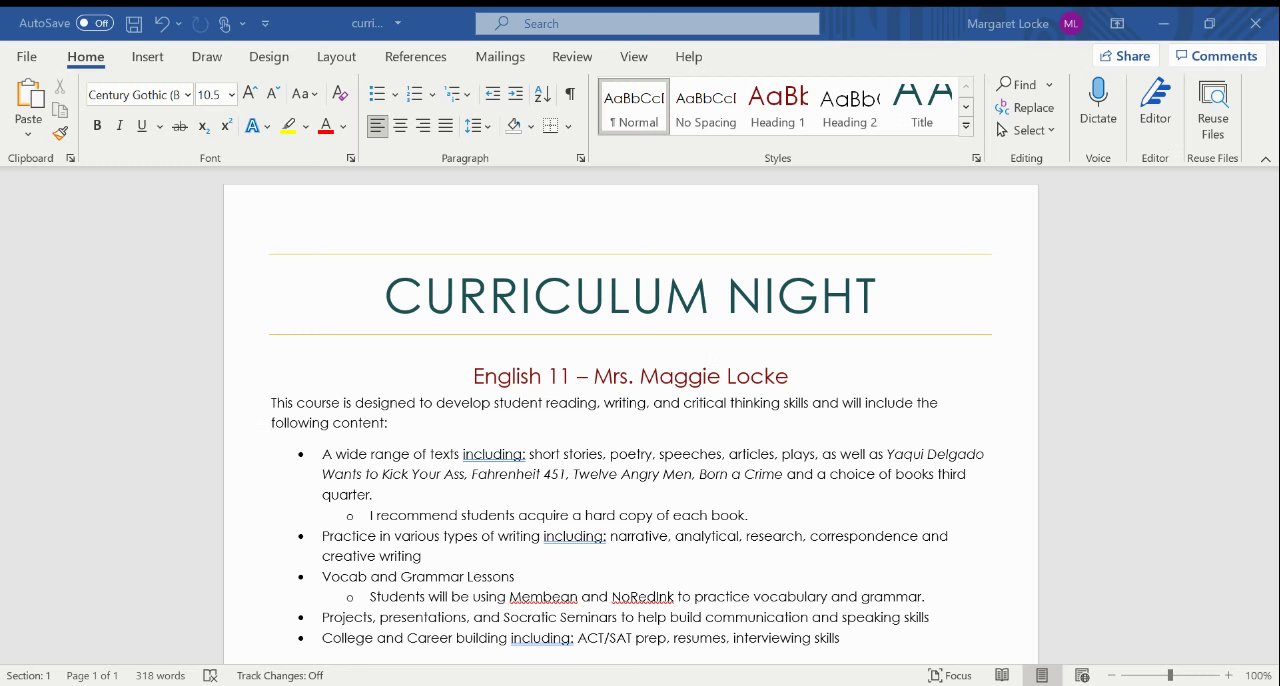
Task: Collapse the ribbon arrow
Action: click(x=1265, y=158)
